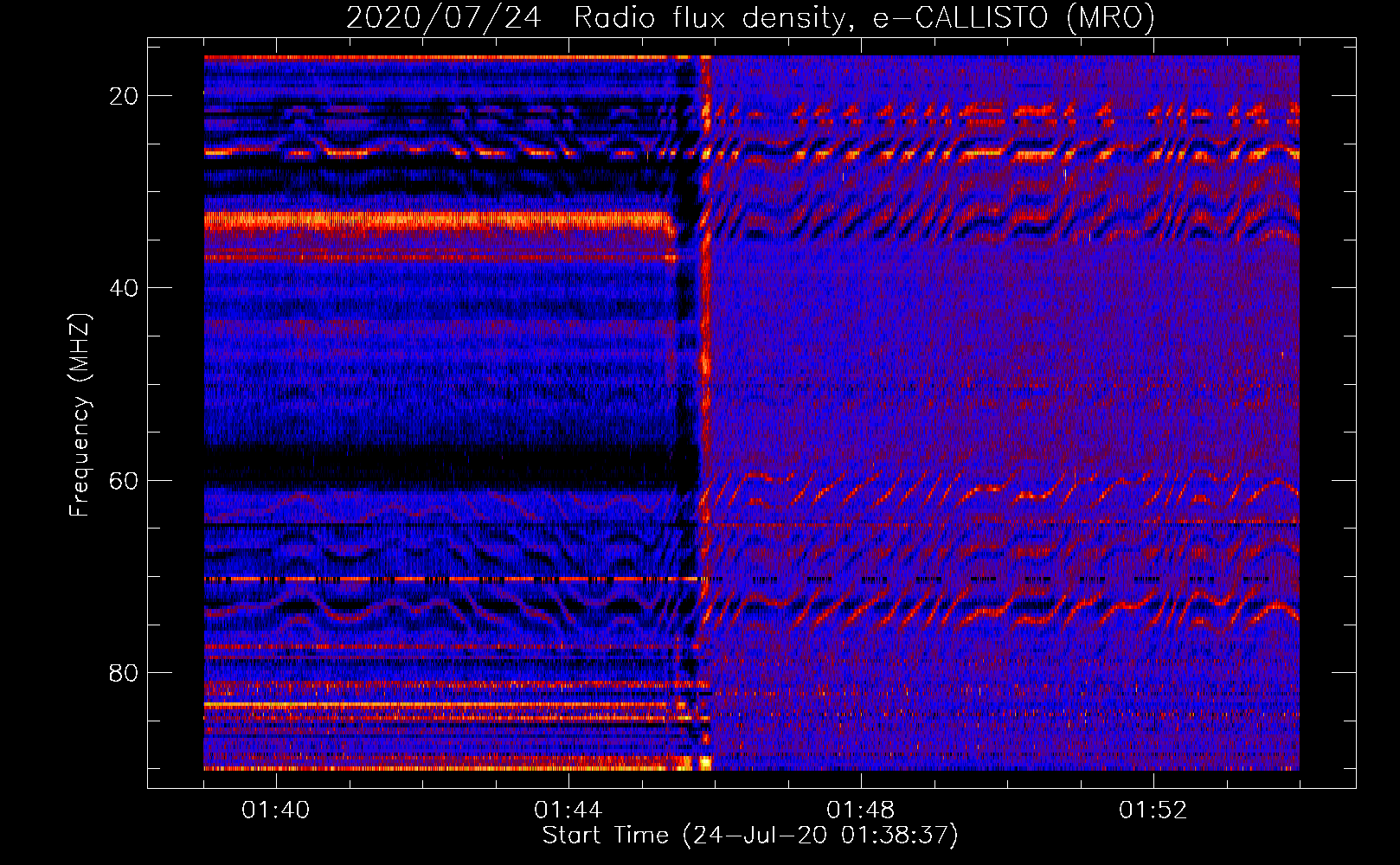Click the bright vertical burst at 01:46
Screen dimensions: 1400x865
tap(705, 413)
